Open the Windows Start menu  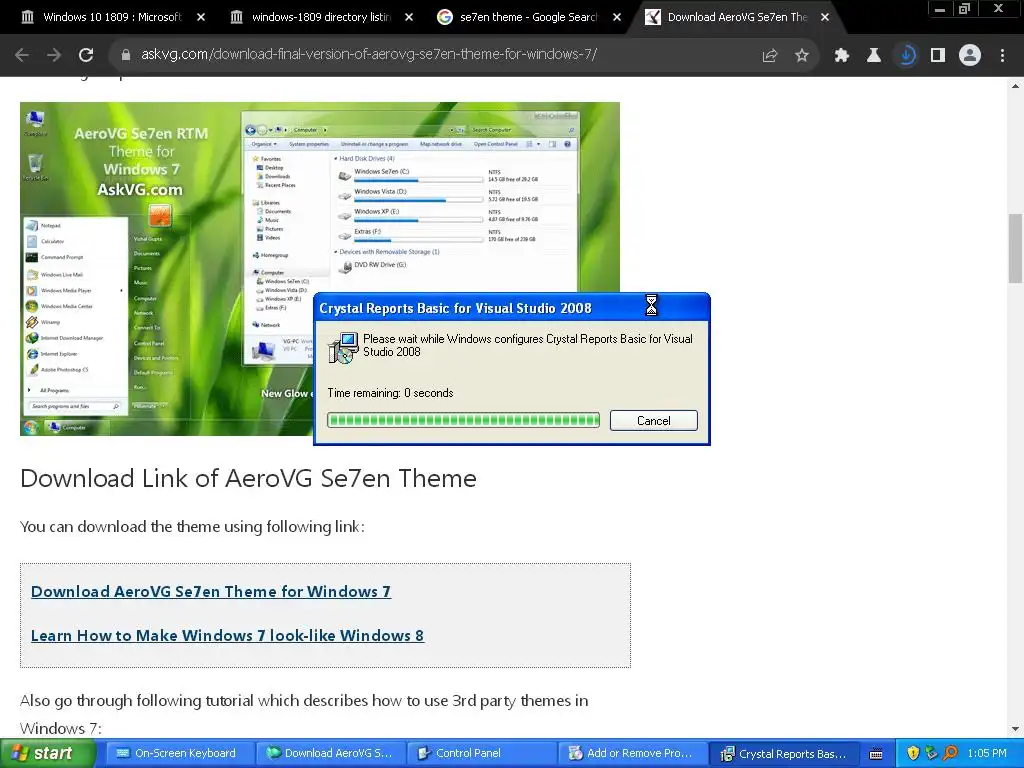click(x=47, y=753)
